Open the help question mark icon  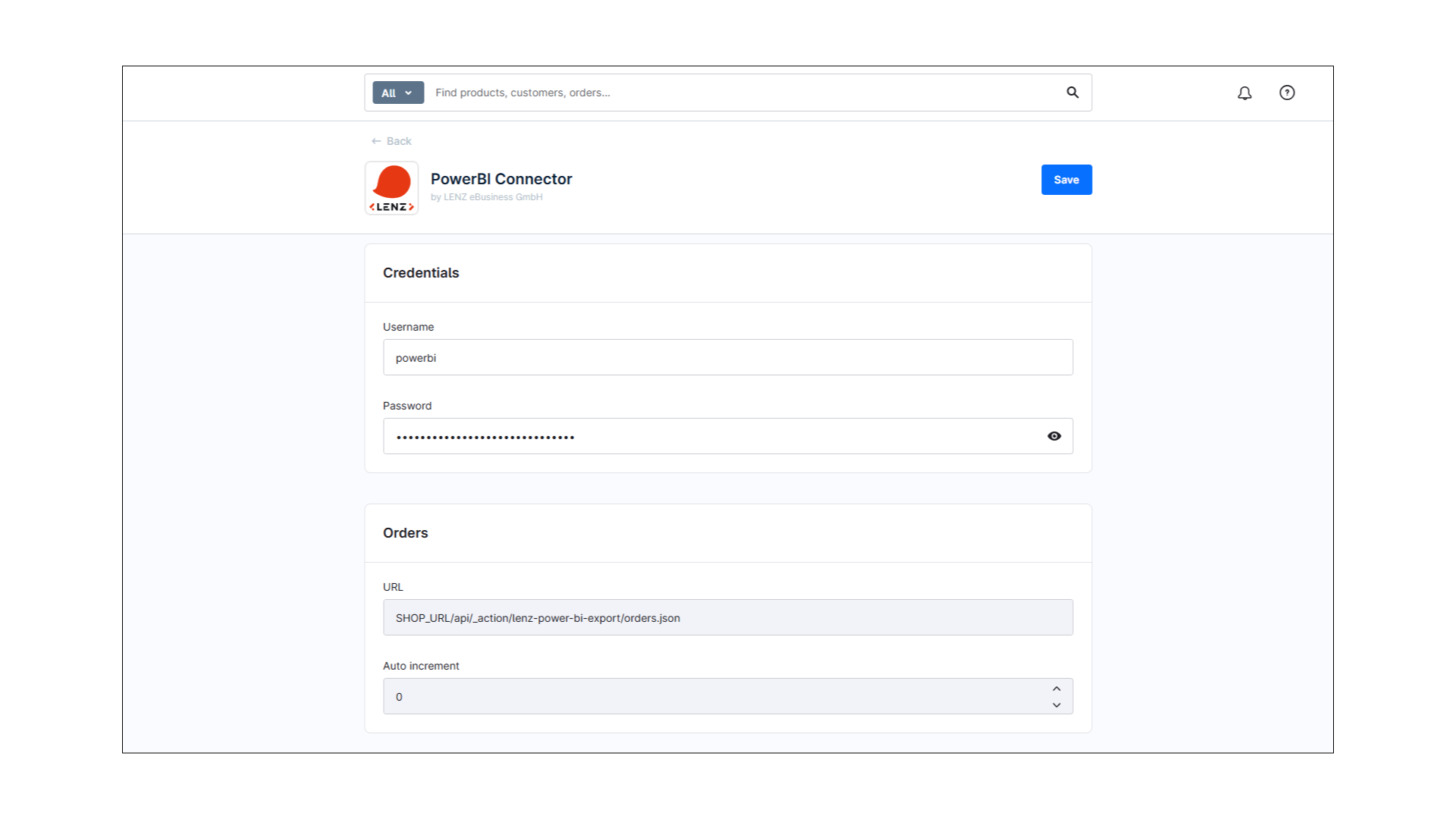[1287, 93]
